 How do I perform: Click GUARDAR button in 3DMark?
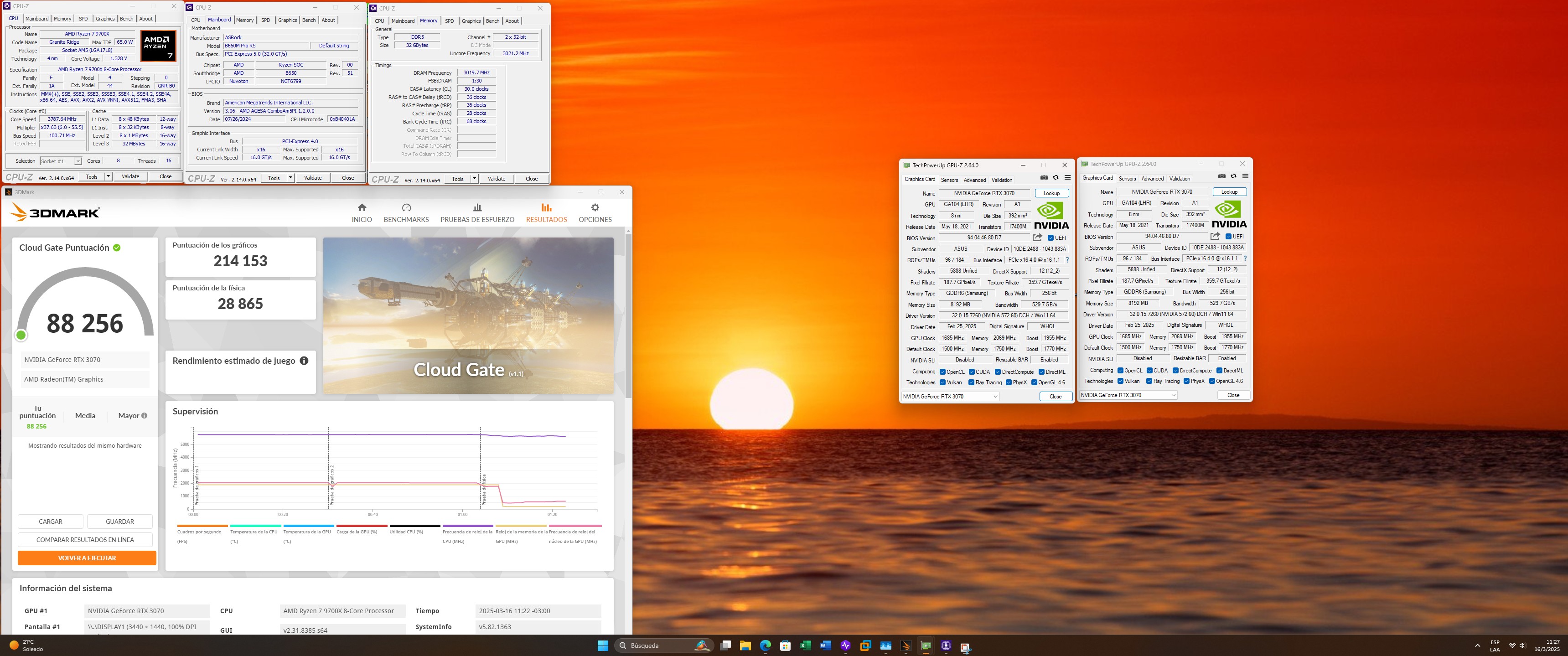pyautogui.click(x=120, y=522)
